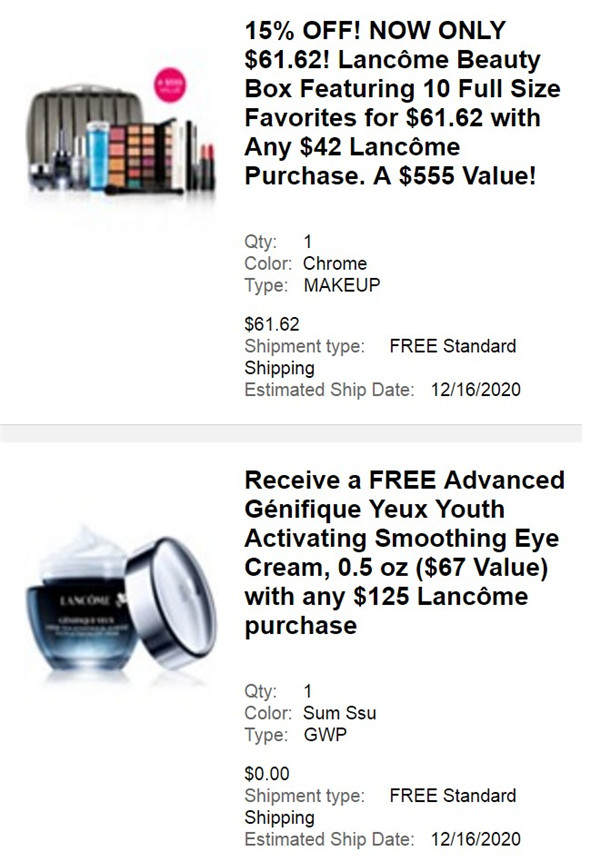
Task: Click the Beauty Box estimated ship date 12/16/2020
Action: coord(475,390)
